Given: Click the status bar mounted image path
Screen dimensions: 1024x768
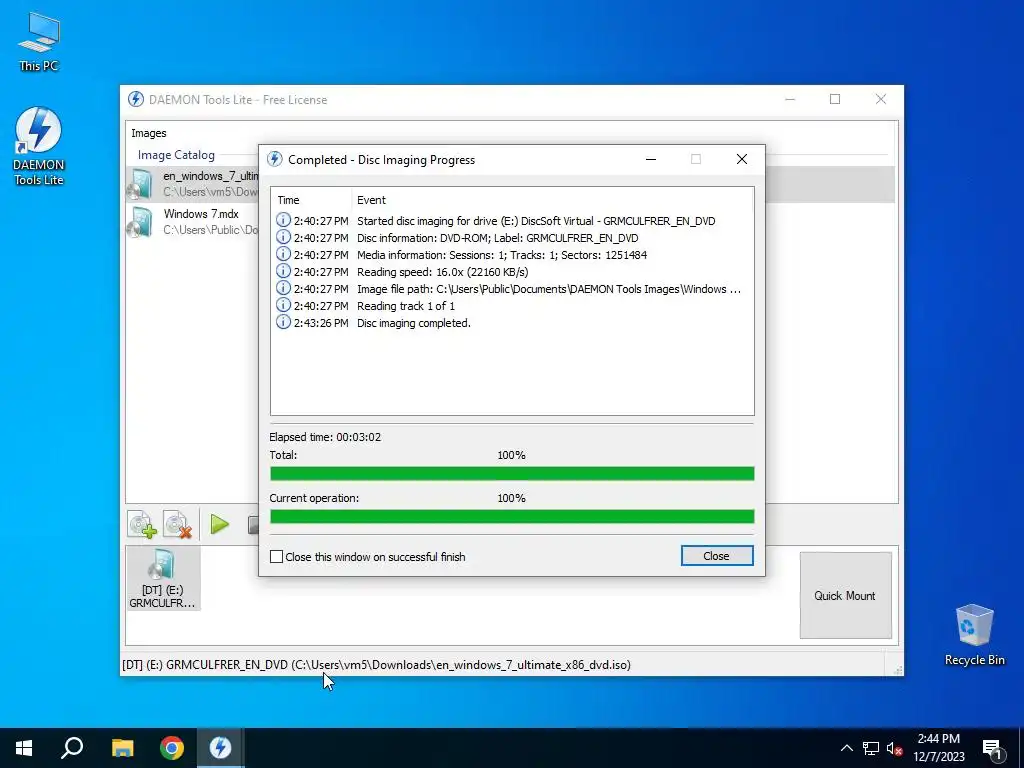Looking at the screenshot, I should point(376,665).
